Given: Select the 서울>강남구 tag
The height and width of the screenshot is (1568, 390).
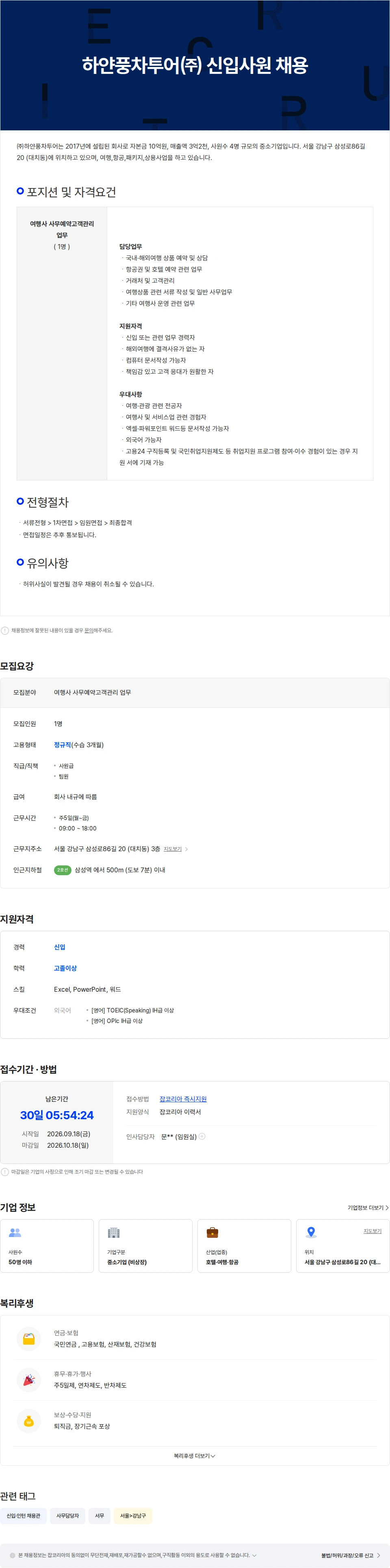Looking at the screenshot, I should coord(133,1516).
